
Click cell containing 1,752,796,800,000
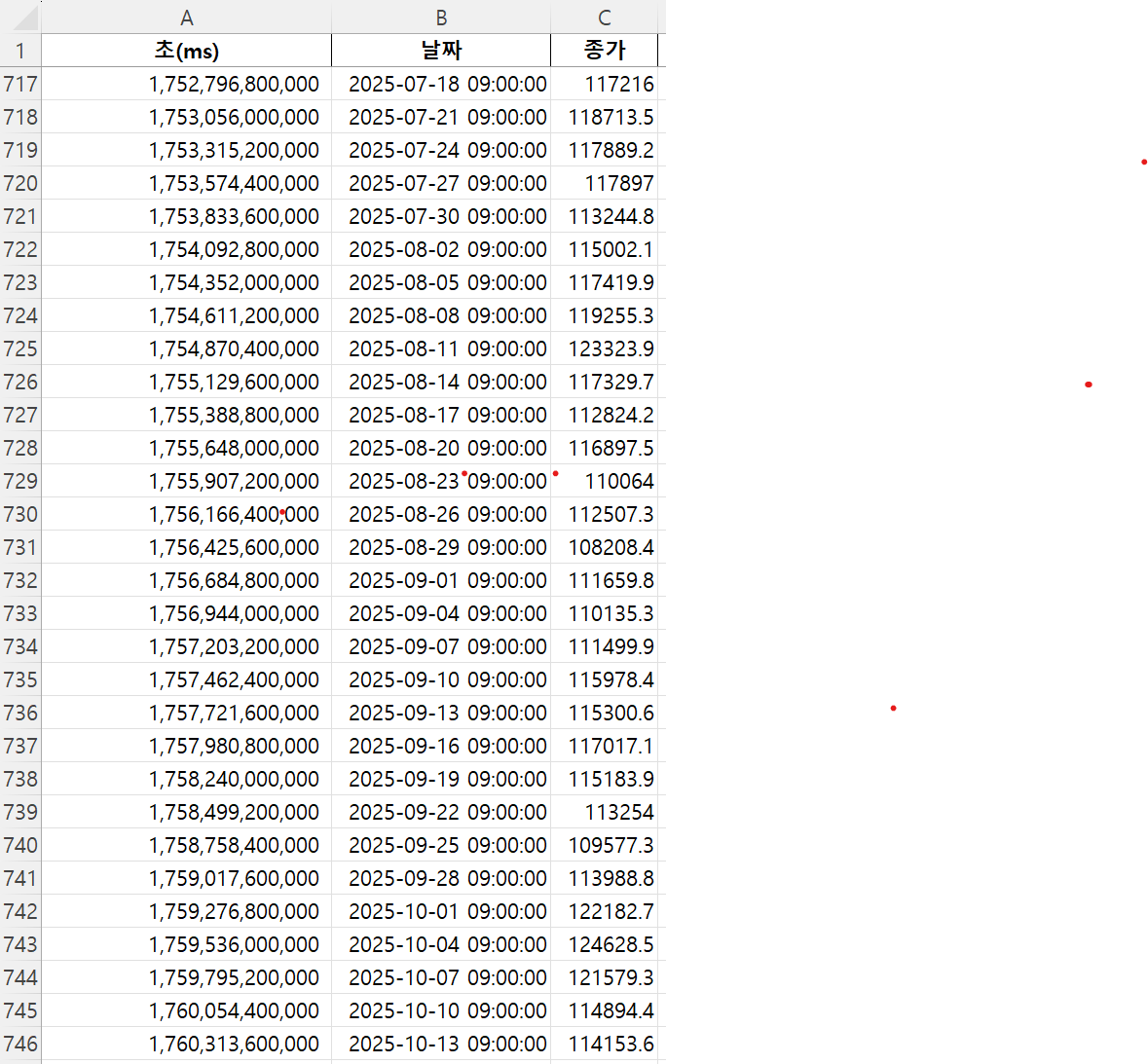tap(234, 84)
